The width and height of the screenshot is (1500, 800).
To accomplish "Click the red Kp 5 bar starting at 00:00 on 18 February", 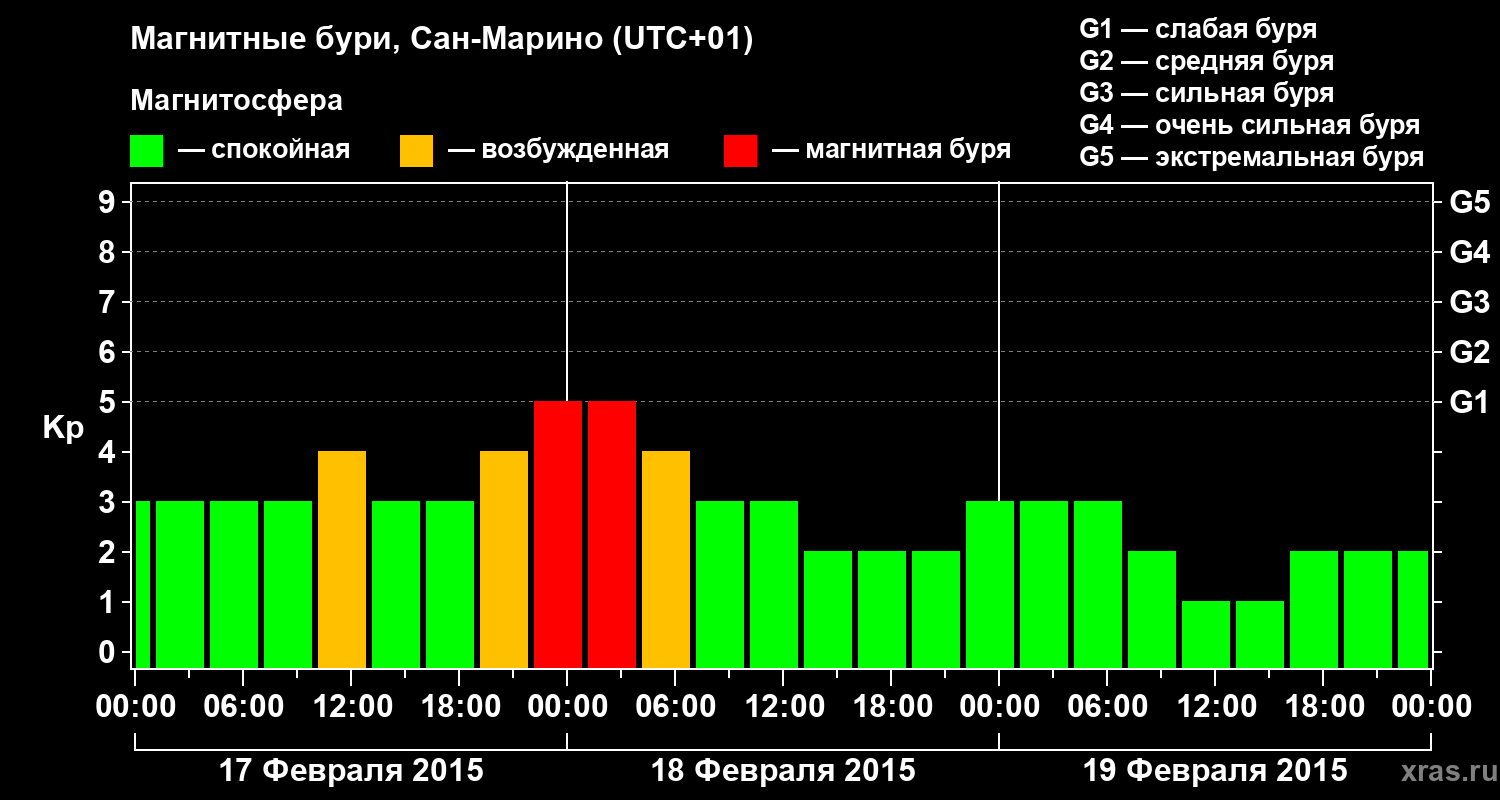I will (612, 534).
